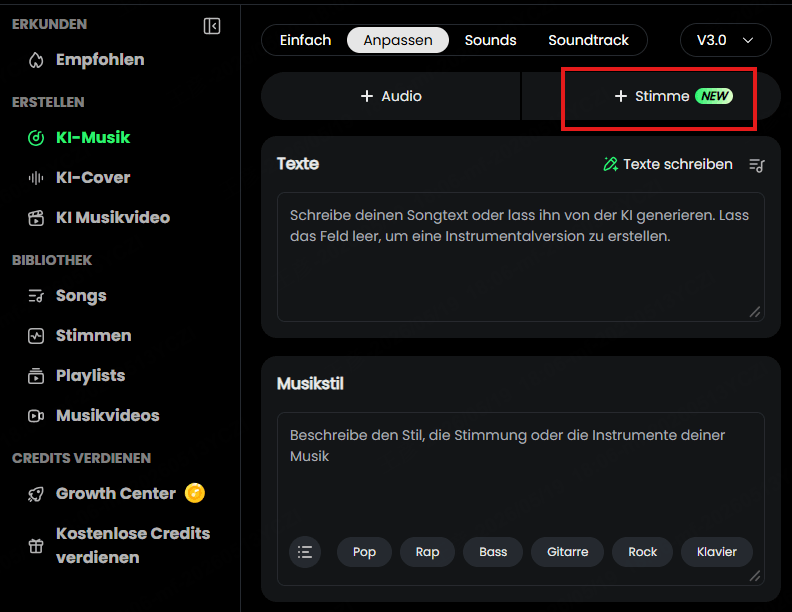Add the Bass style tag
Viewport: 792px width, 612px height.
[493, 552]
